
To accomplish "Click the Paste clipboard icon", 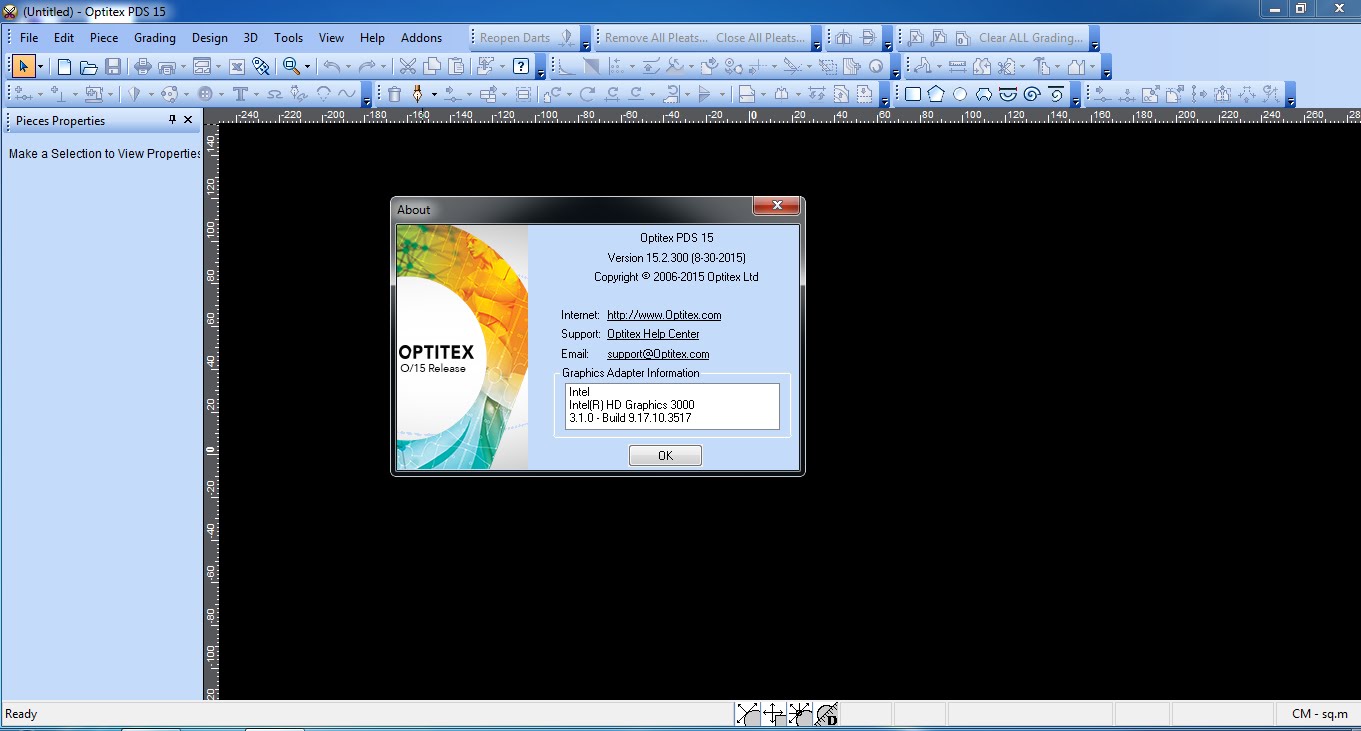I will click(x=456, y=67).
